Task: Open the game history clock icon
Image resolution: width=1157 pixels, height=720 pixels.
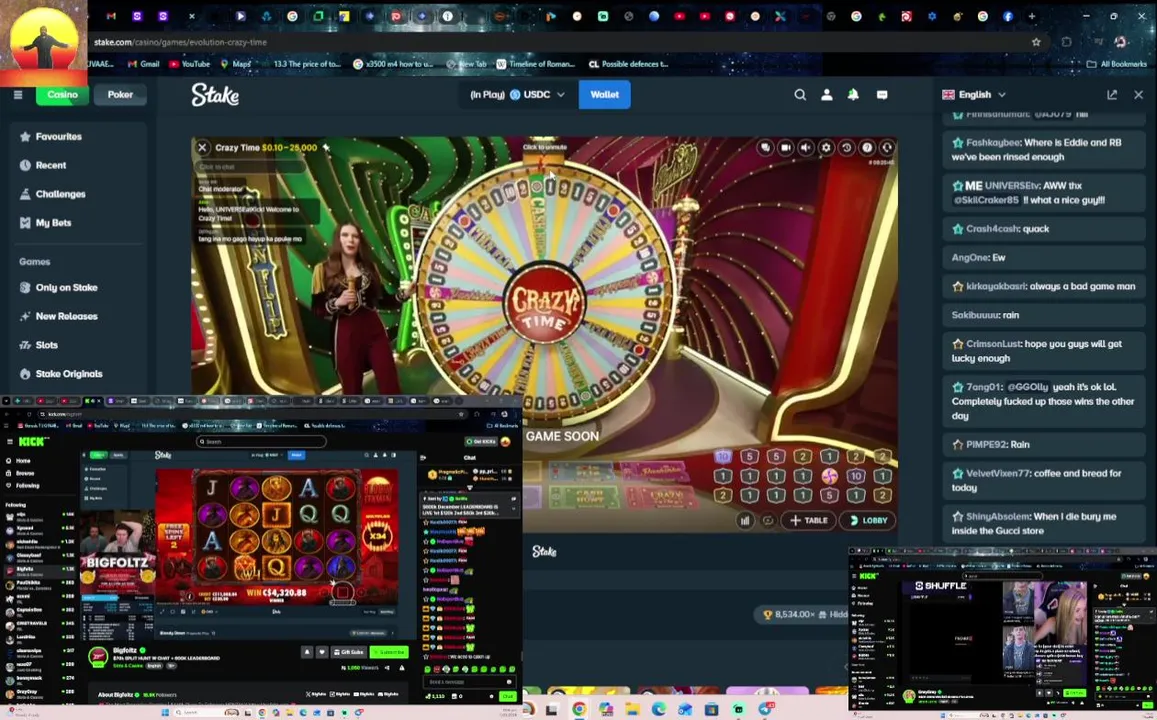Action: tap(846, 148)
